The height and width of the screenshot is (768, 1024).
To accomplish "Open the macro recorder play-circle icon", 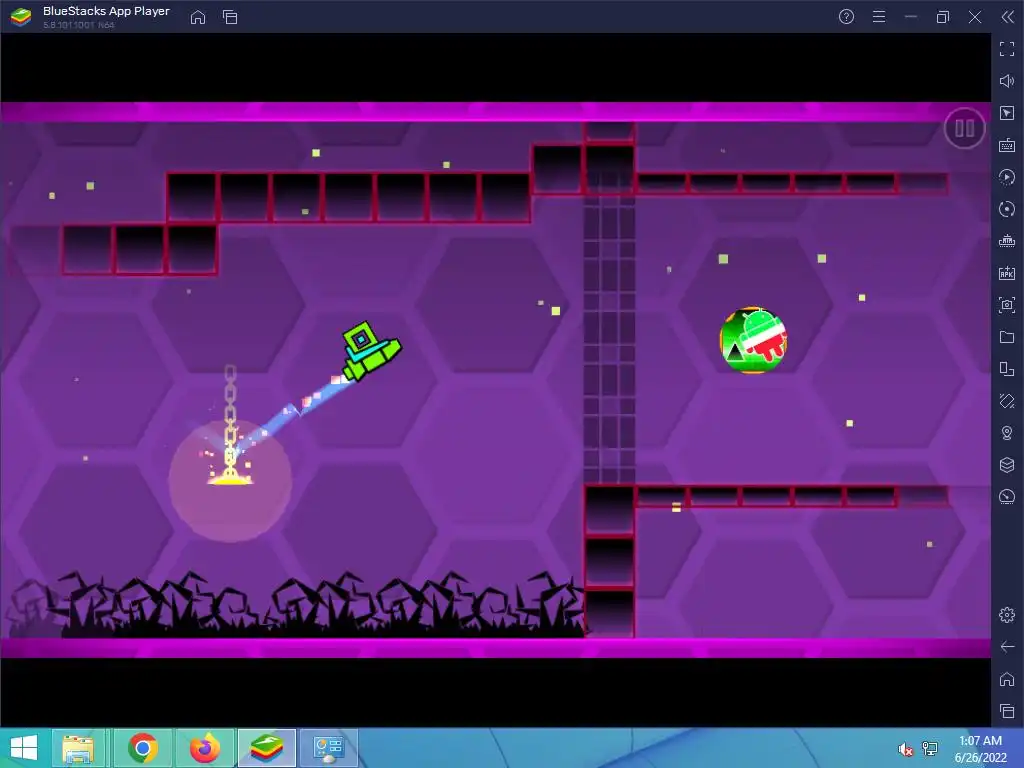I will [x=1007, y=177].
